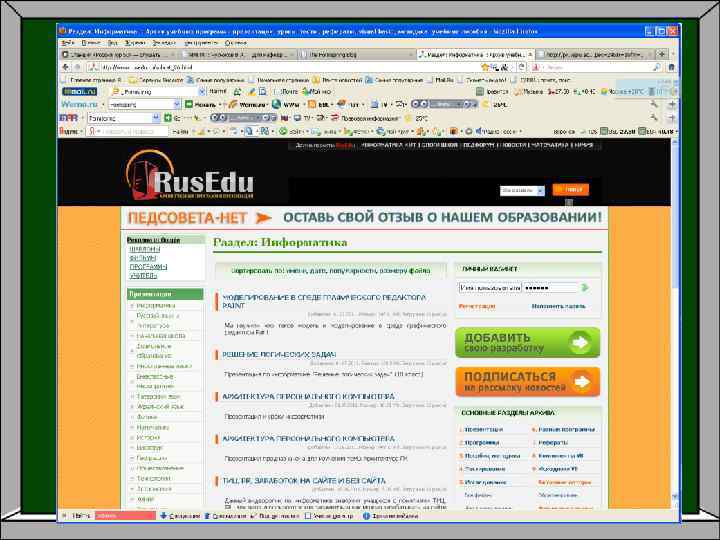Close the find bar with the X icon
The width and height of the screenshot is (720, 540).
point(64,516)
